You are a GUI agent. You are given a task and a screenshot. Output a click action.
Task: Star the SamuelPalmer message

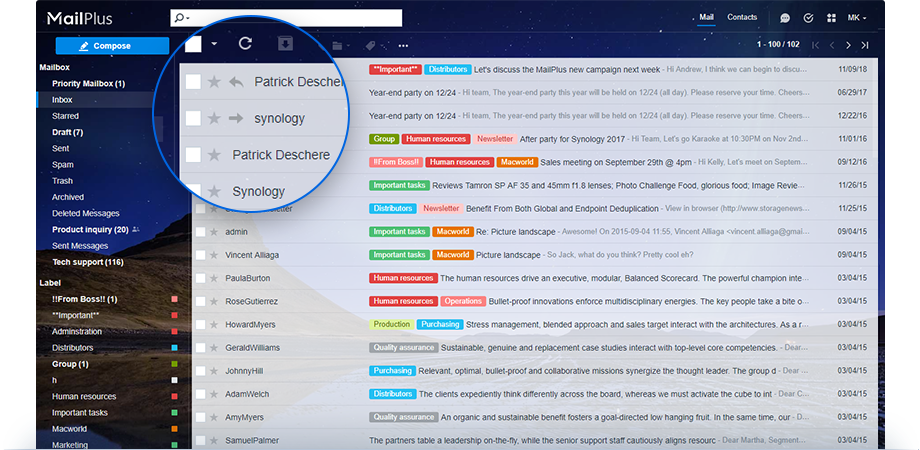214,440
